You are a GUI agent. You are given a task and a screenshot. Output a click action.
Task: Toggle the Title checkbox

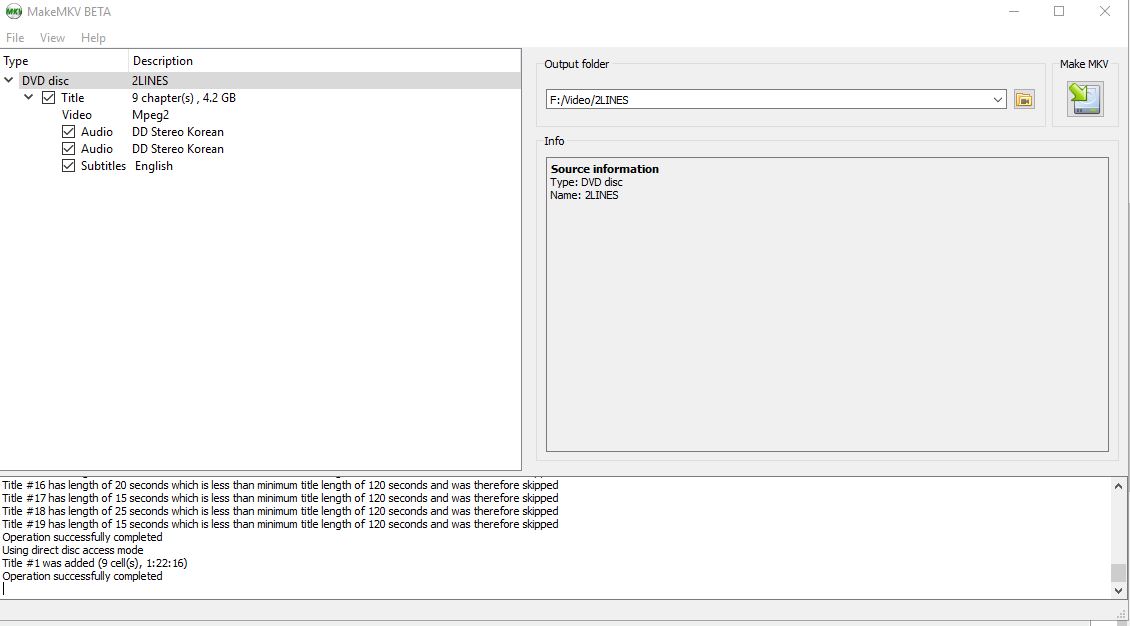48,97
